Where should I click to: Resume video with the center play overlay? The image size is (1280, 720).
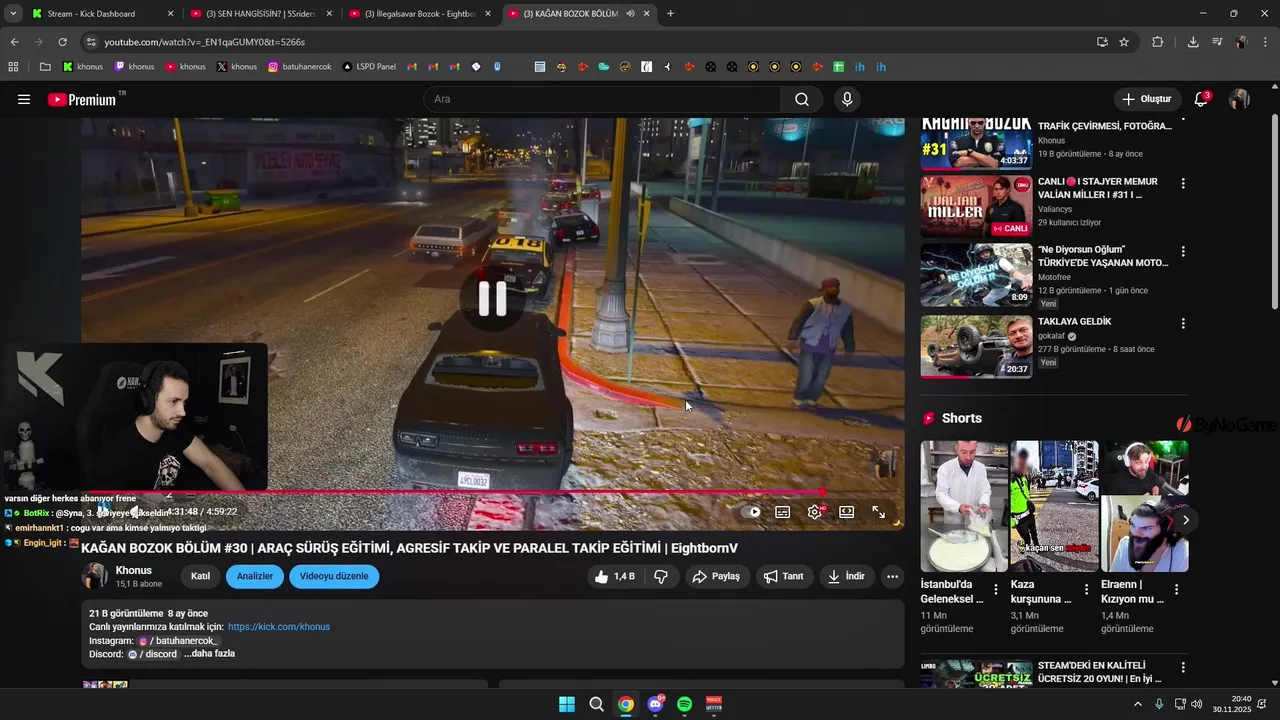(x=492, y=298)
